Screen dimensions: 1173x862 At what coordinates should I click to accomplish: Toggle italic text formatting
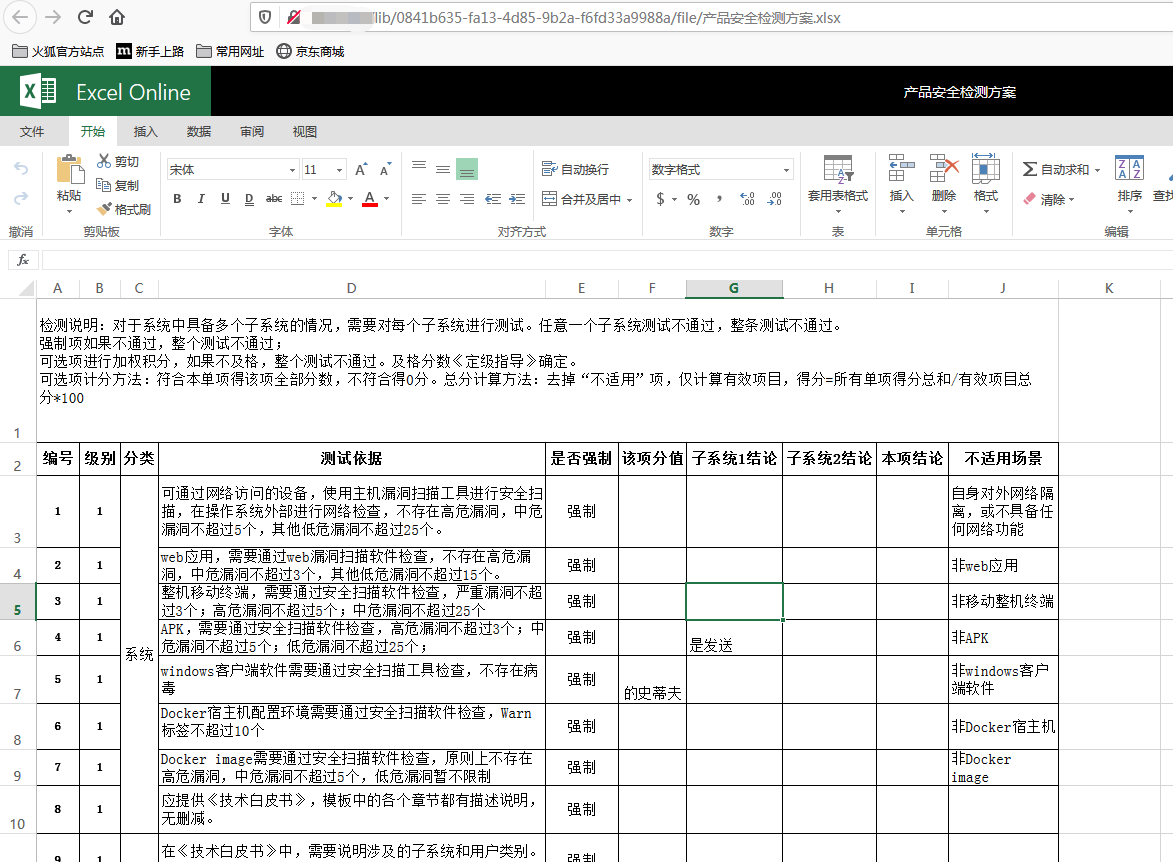click(201, 199)
